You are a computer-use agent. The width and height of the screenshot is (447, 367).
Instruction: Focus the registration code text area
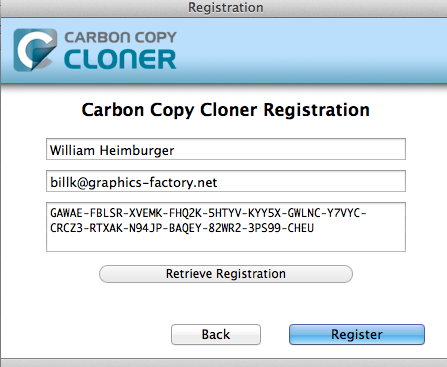point(226,227)
